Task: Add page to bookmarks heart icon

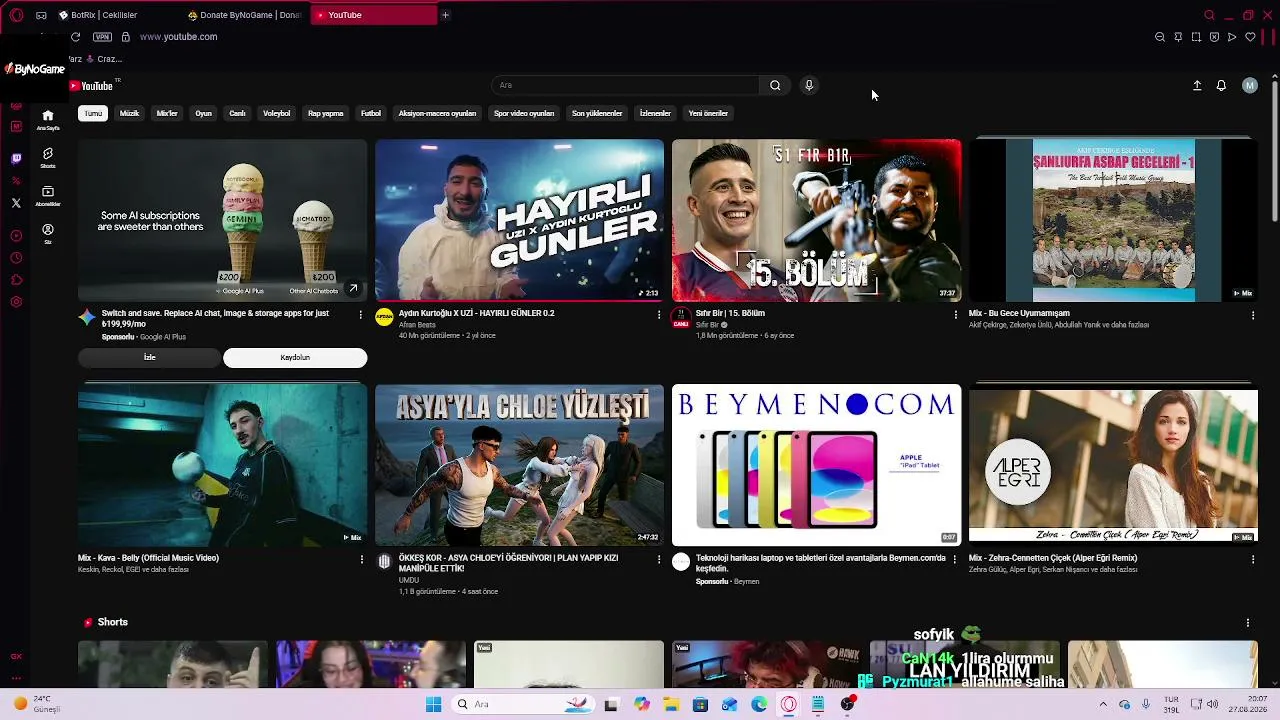Action: (1250, 37)
